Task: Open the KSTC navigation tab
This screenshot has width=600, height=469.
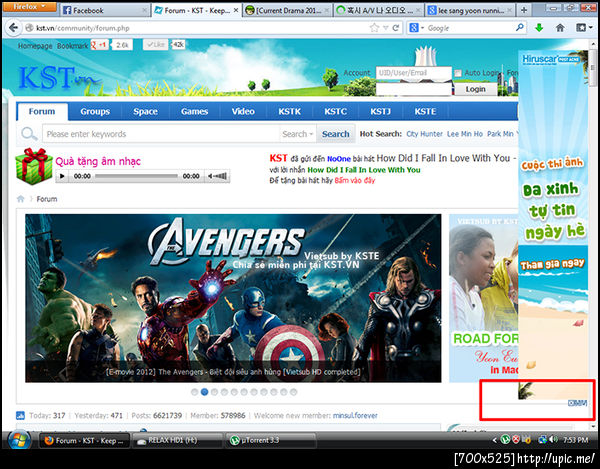Action: [336, 111]
